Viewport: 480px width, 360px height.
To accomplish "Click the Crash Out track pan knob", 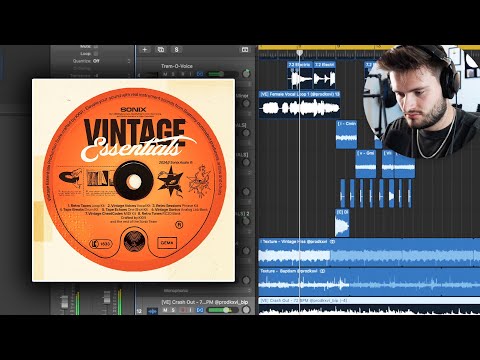I will pyautogui.click(x=246, y=310).
